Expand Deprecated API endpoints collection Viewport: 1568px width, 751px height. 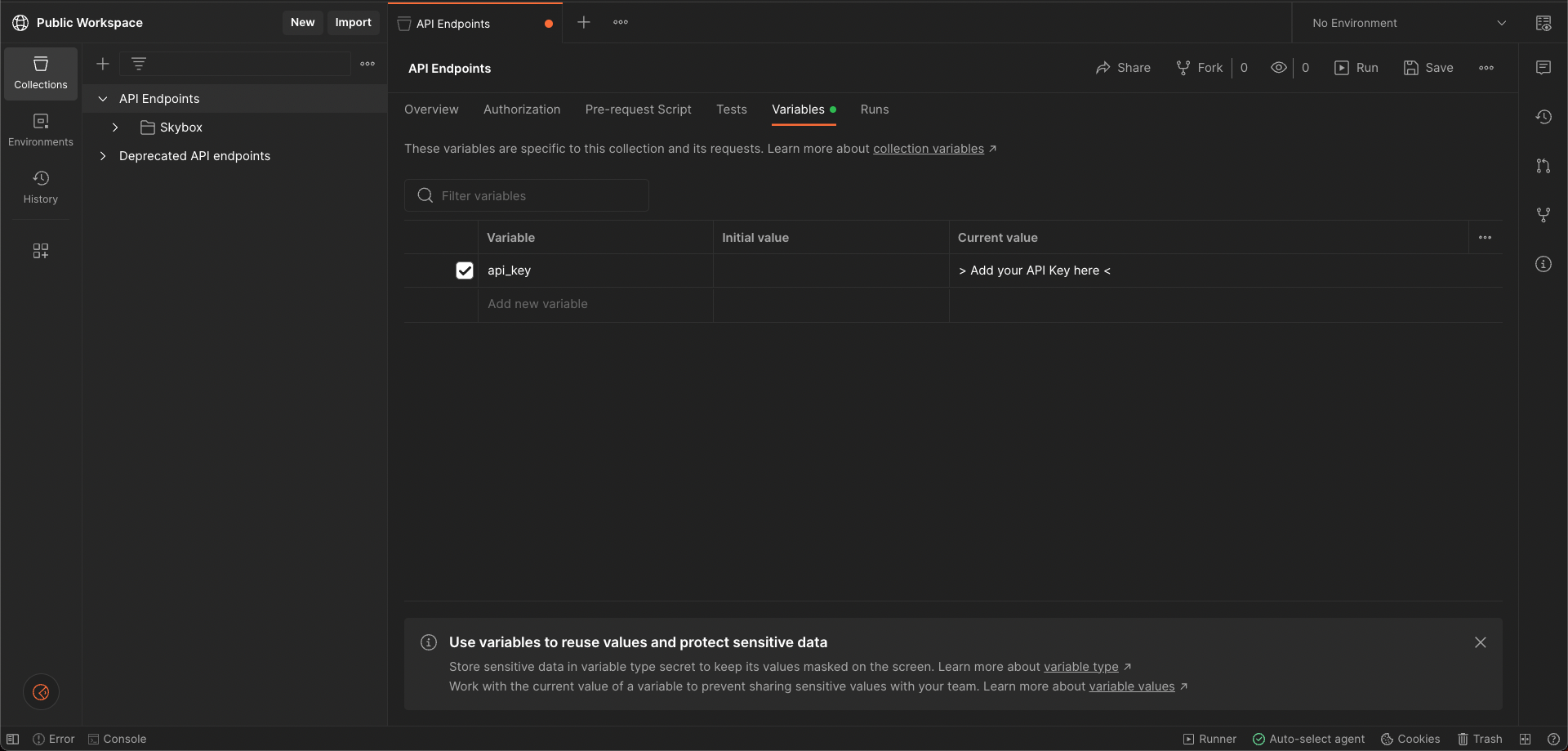pyautogui.click(x=104, y=155)
